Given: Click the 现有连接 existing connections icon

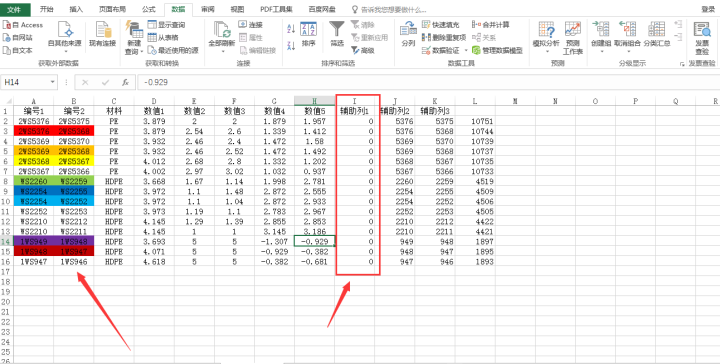Looking at the screenshot, I should (103, 29).
